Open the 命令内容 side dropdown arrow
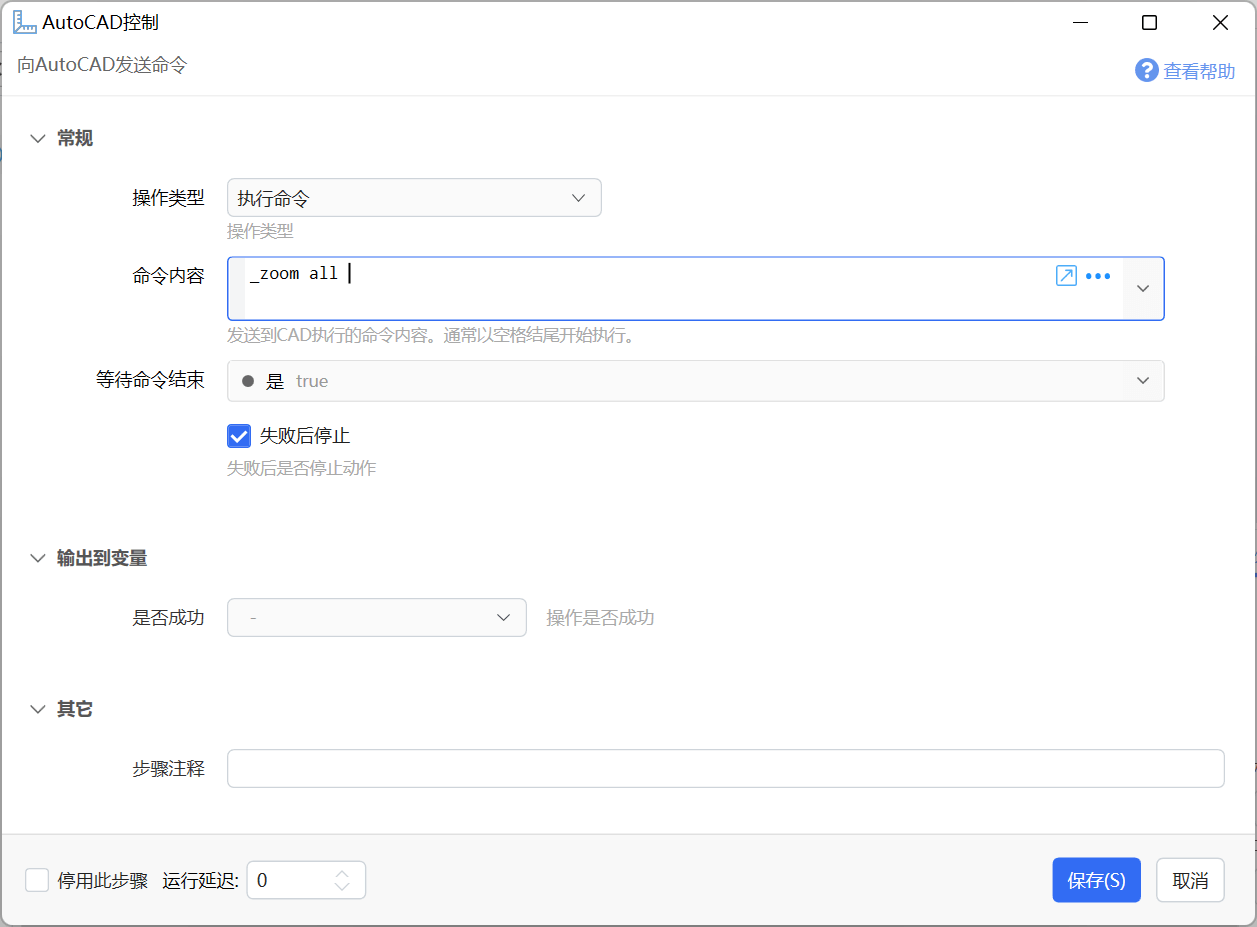 click(x=1143, y=288)
